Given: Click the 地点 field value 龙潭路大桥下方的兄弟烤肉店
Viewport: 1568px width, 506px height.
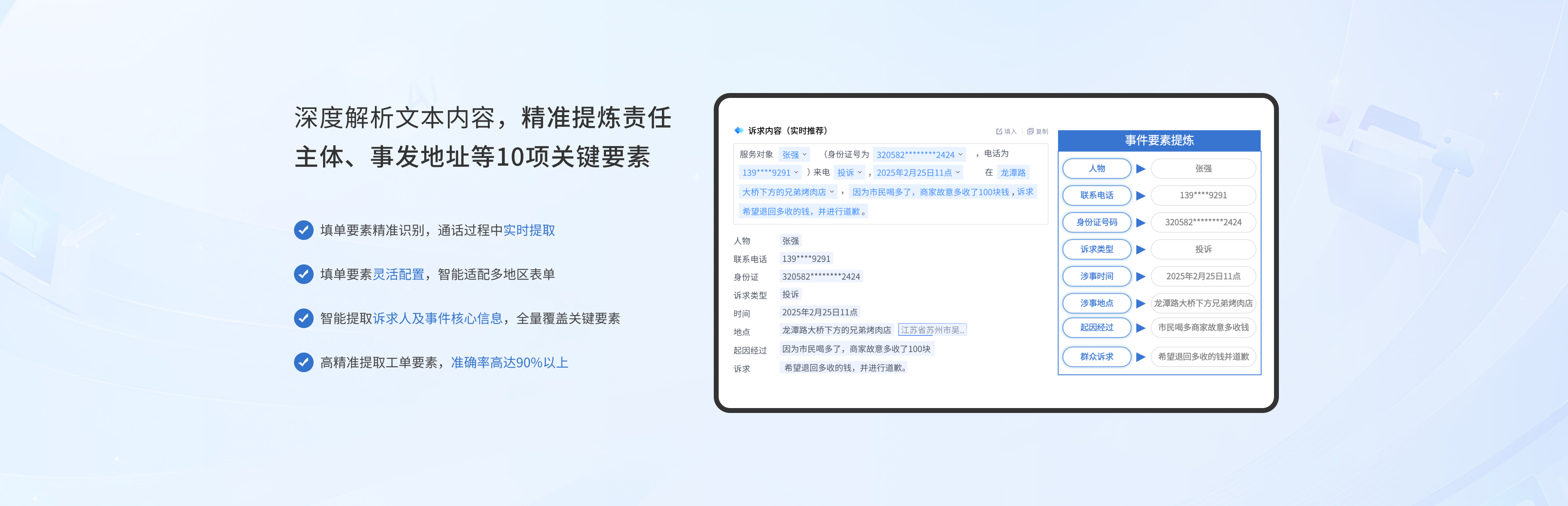Looking at the screenshot, I should (x=836, y=330).
